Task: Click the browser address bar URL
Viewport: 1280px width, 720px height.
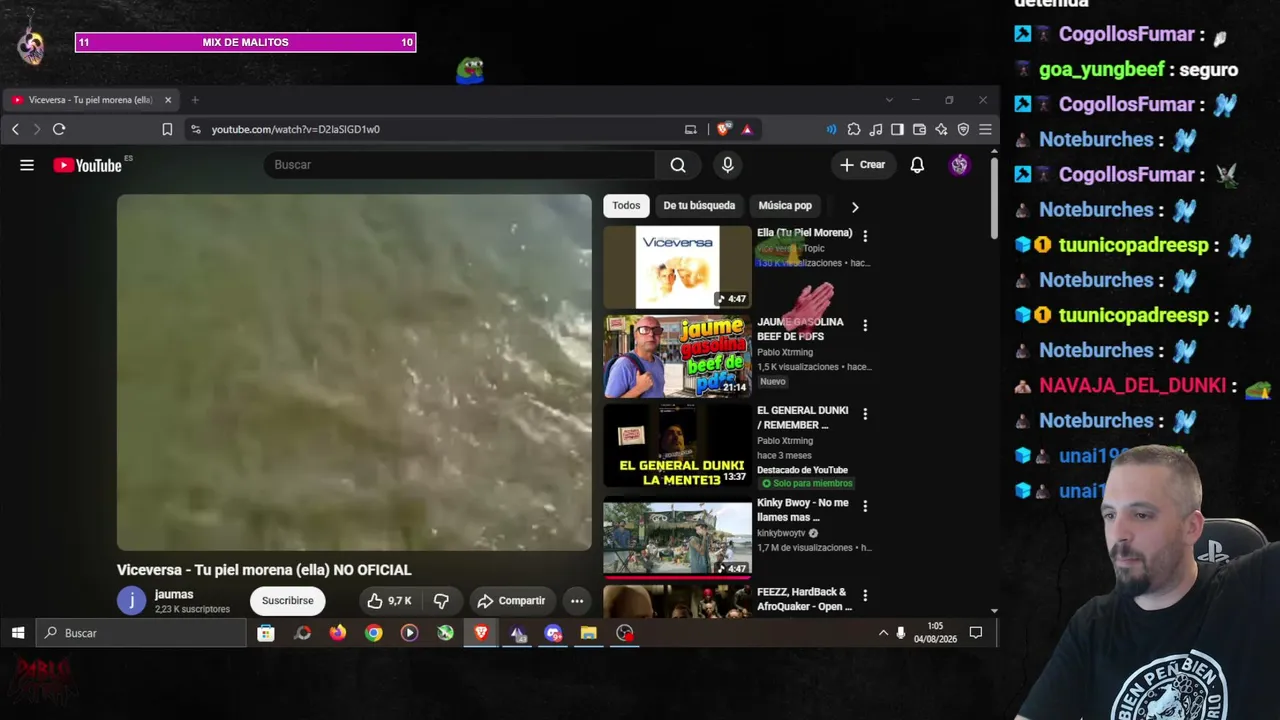Action: pos(296,129)
